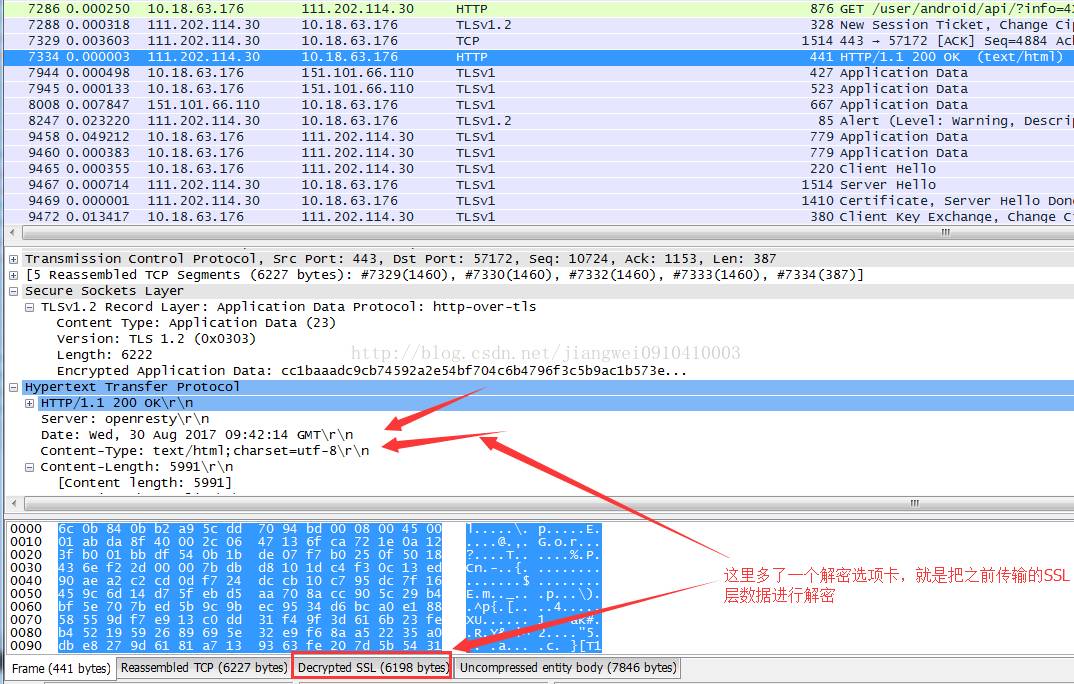Click Version: TLS 1.2 (0x0303) field
The image size is (1074, 684).
click(x=156, y=339)
